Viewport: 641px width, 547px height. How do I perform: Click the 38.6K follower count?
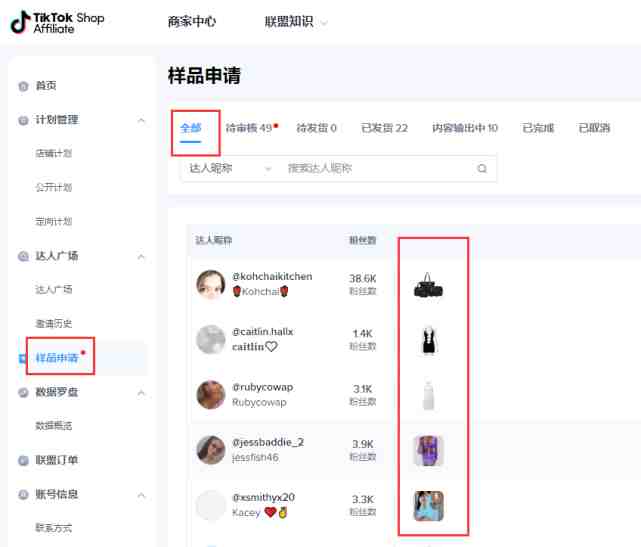[362, 279]
